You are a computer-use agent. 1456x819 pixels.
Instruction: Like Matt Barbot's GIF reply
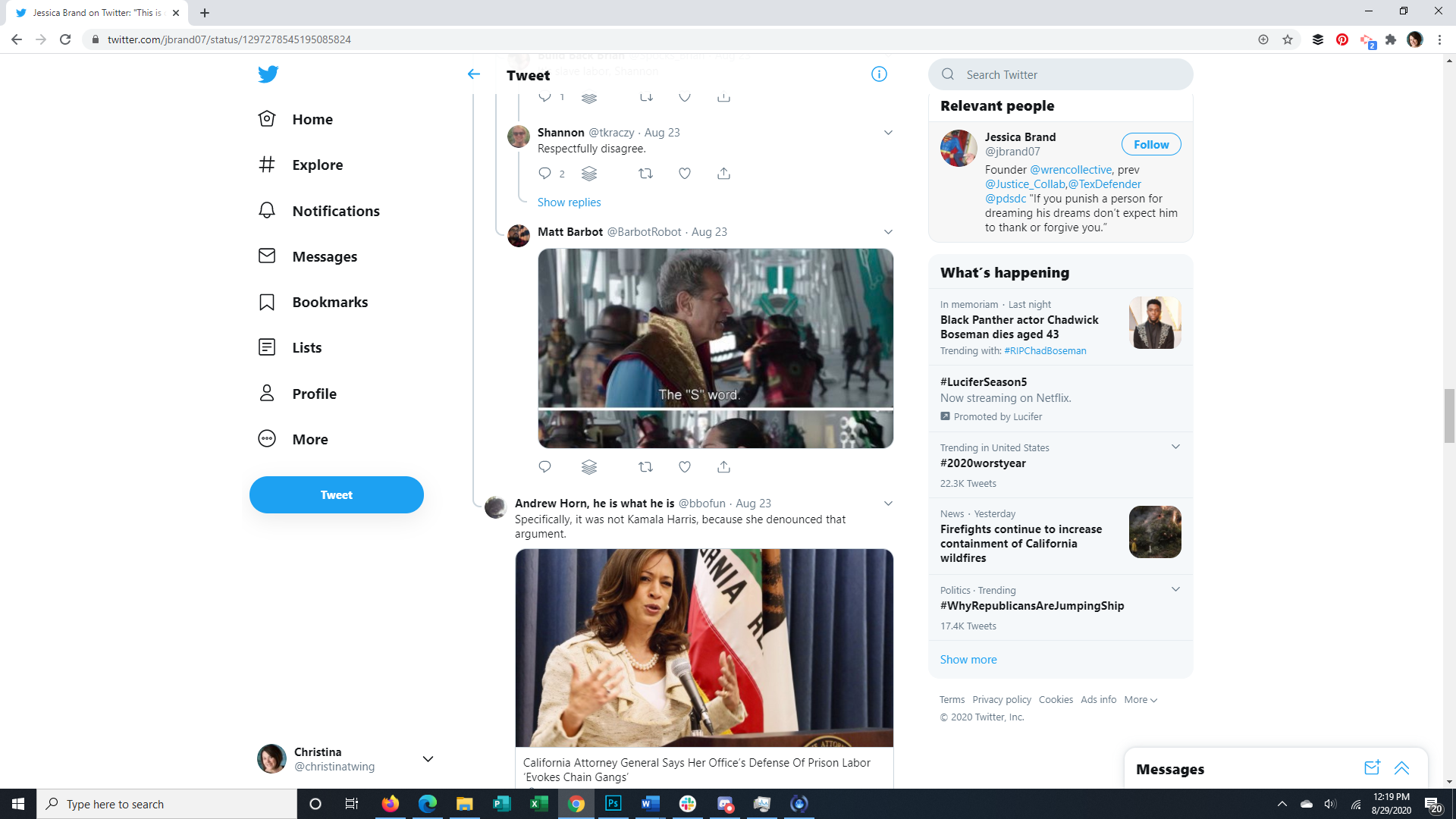click(684, 467)
